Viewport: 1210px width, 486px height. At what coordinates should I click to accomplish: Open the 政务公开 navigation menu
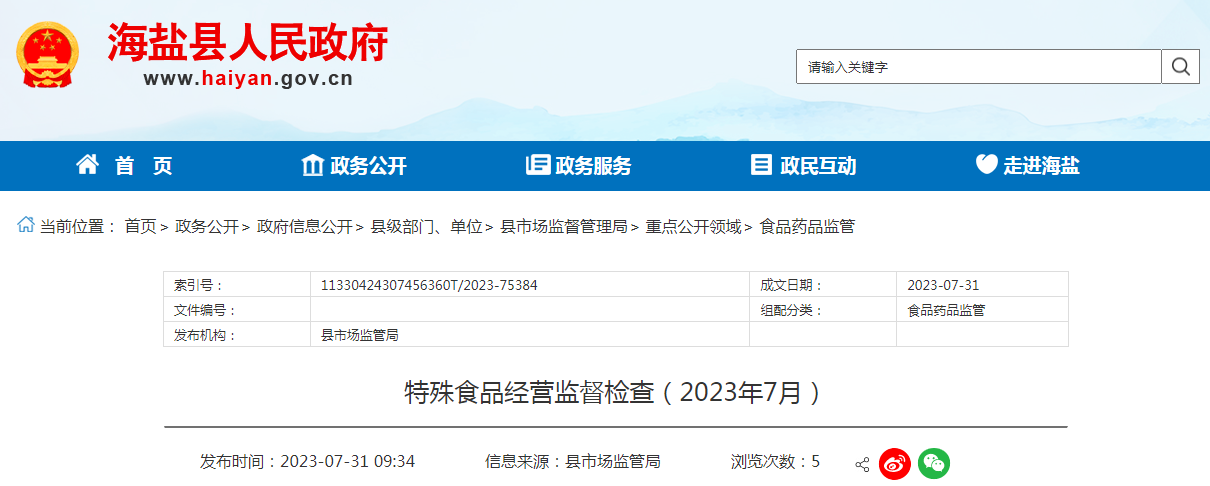355,166
